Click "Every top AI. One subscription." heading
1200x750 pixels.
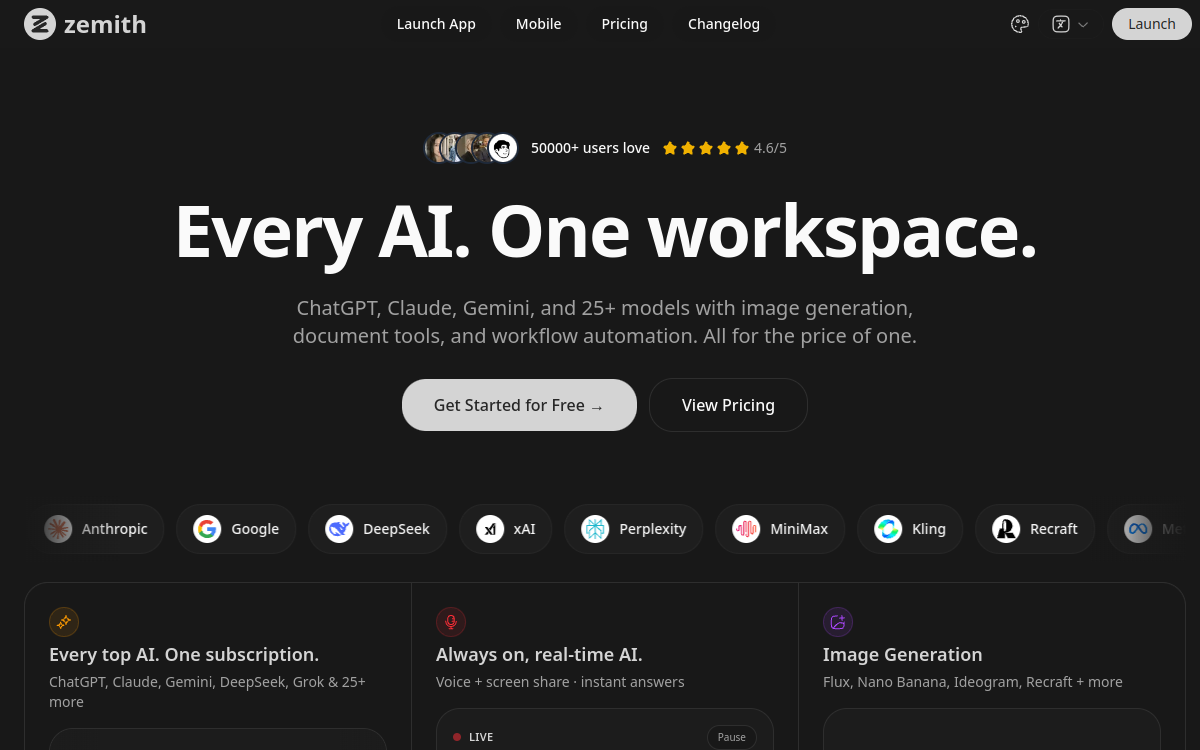[x=184, y=655]
